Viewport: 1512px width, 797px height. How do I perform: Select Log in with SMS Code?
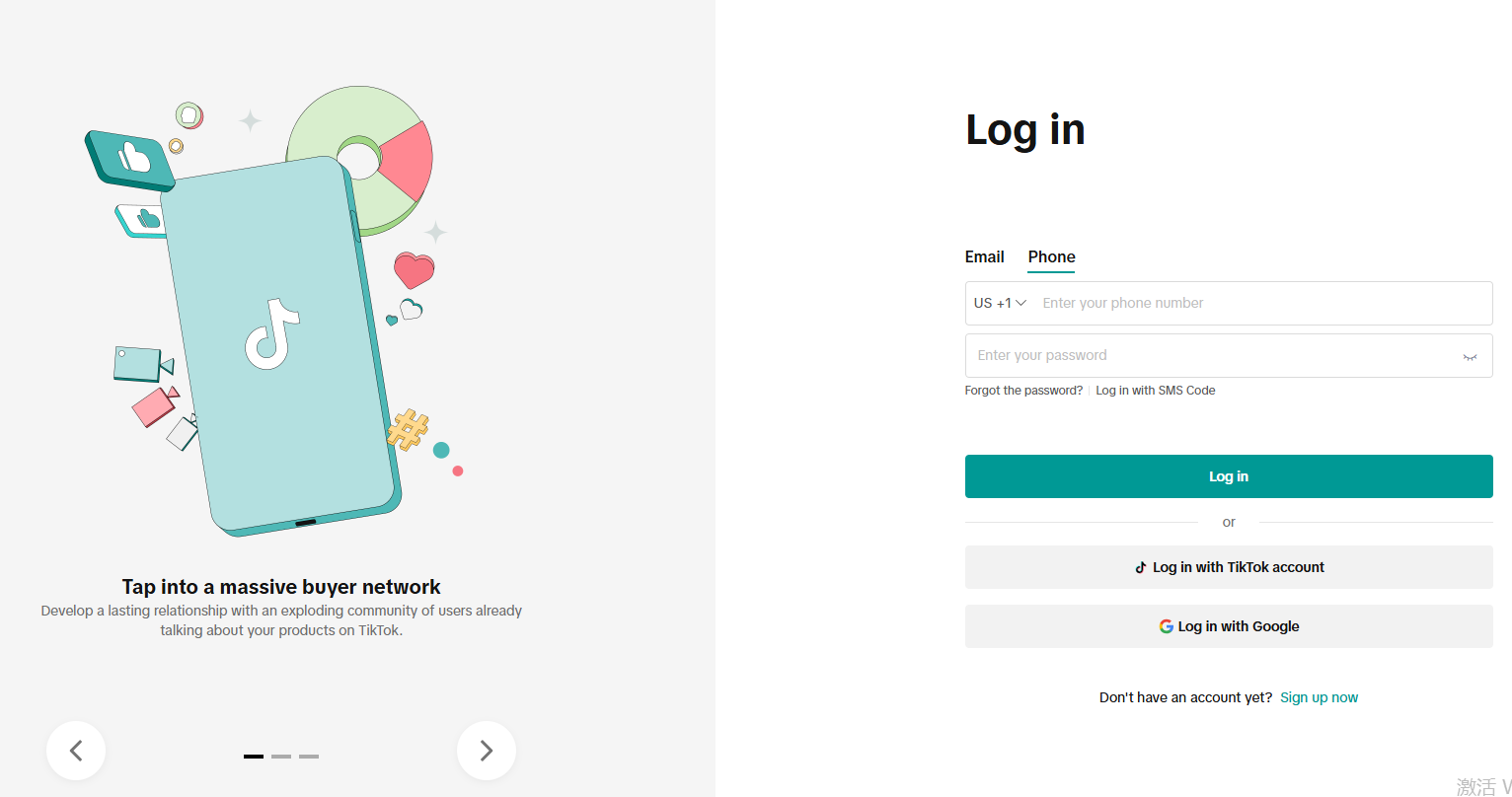(1155, 391)
